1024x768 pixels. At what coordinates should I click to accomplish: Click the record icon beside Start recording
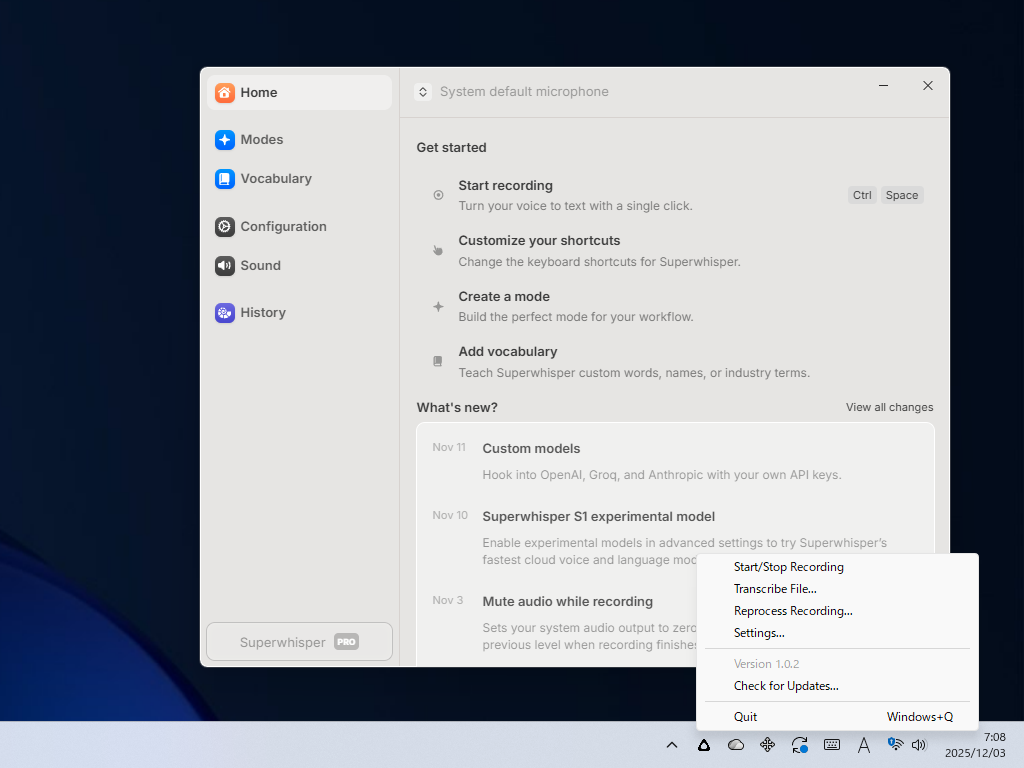[x=438, y=195]
